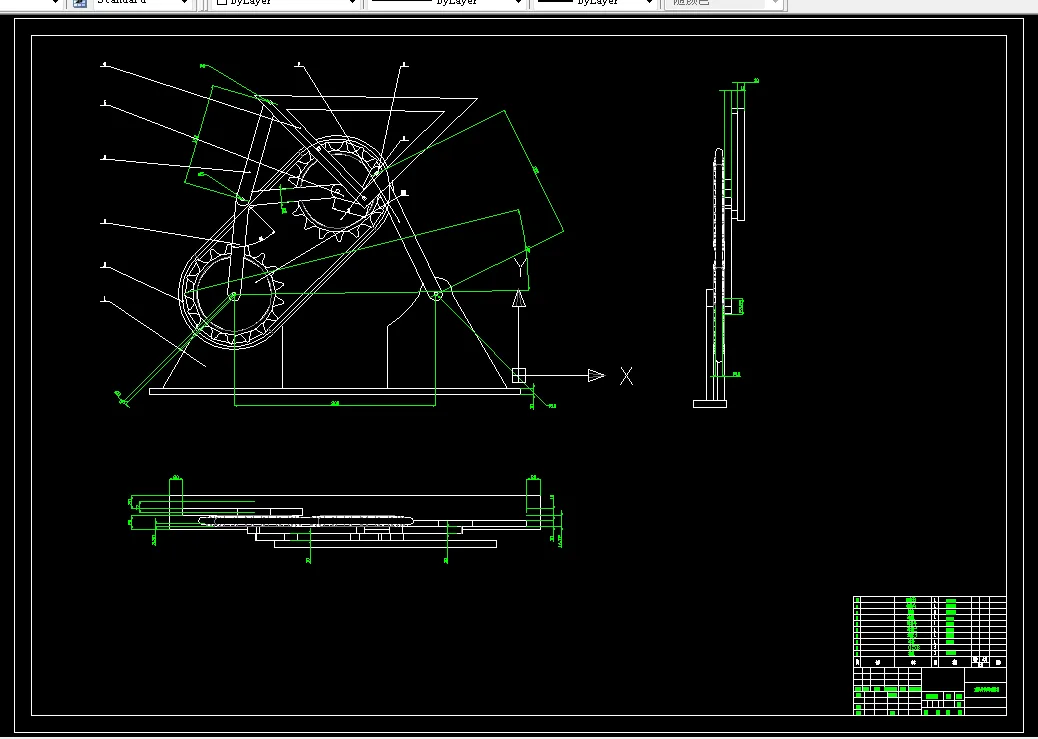Click the UCS origin square marker
The image size is (1038, 739).
tap(518, 375)
